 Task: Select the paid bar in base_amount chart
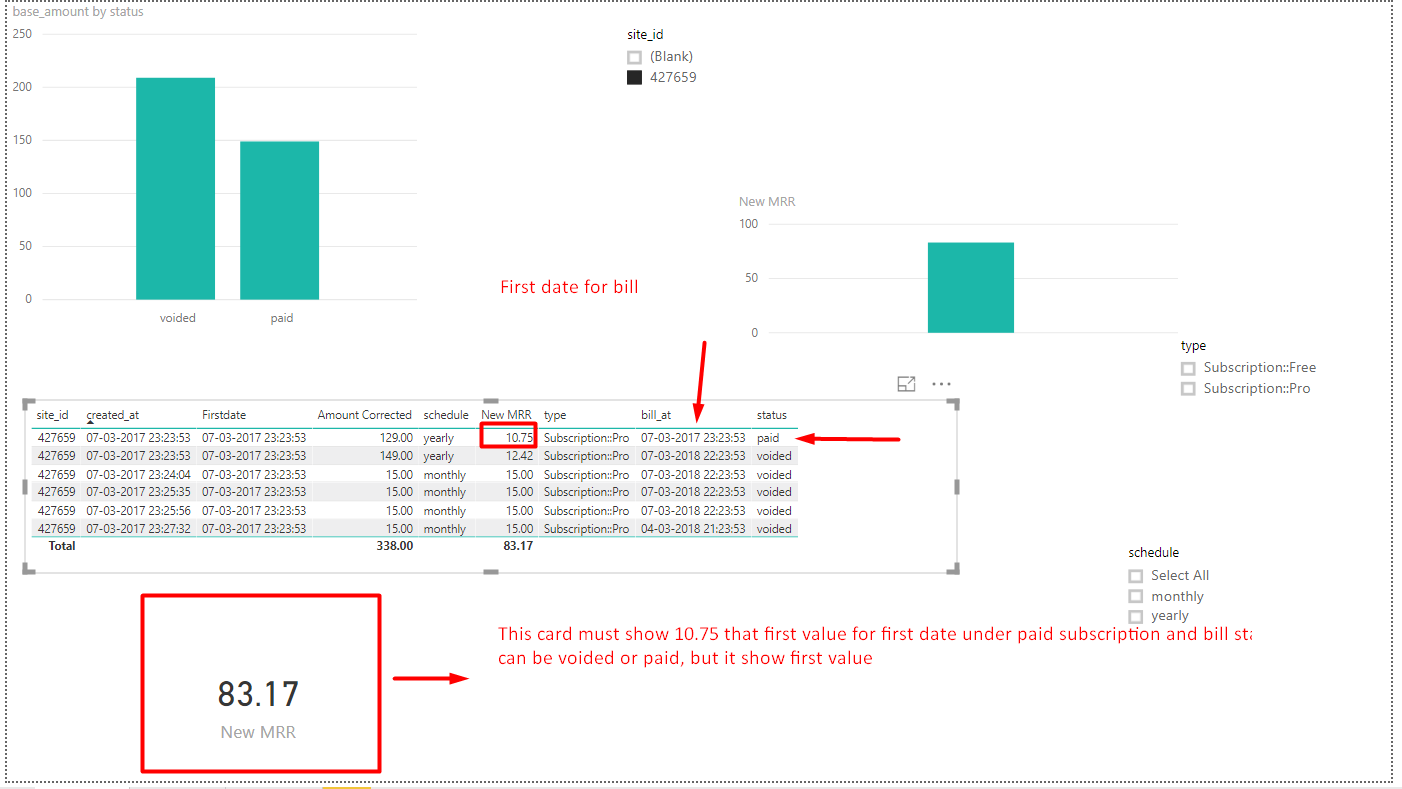tap(279, 221)
